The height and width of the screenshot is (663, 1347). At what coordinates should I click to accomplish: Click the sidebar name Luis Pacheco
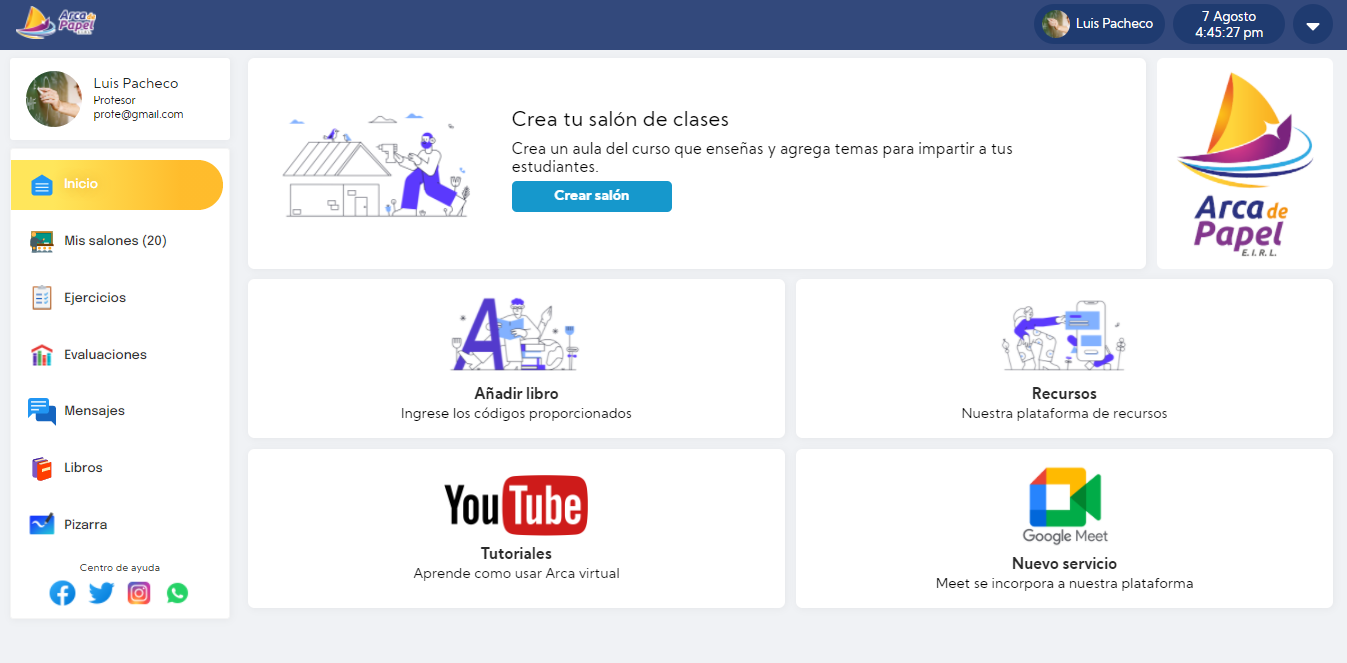pos(136,83)
